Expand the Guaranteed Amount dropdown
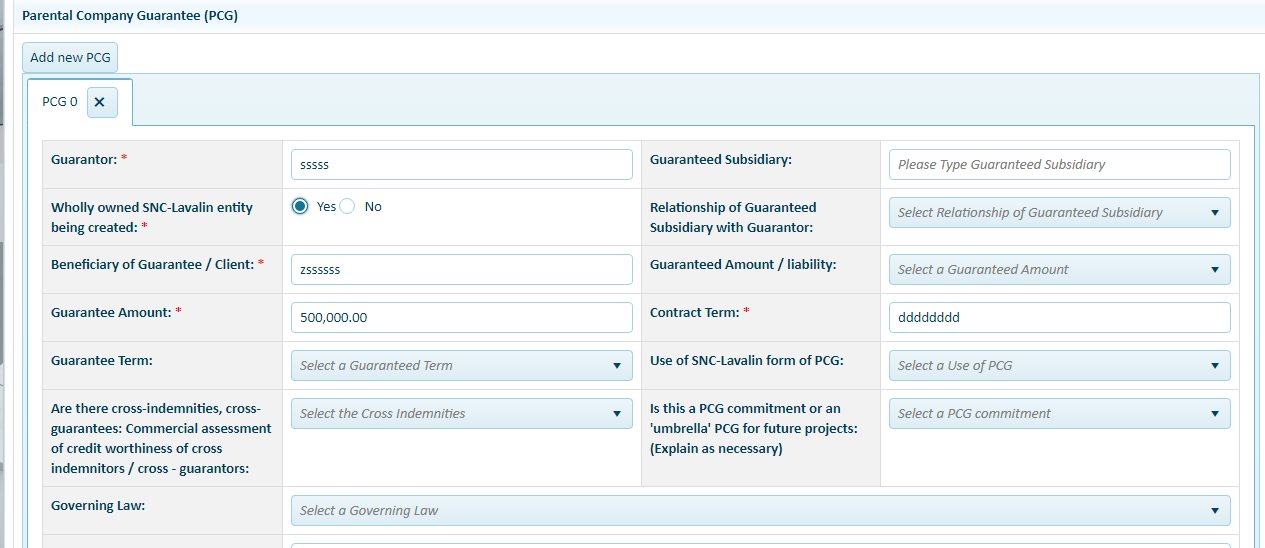 (1058, 270)
